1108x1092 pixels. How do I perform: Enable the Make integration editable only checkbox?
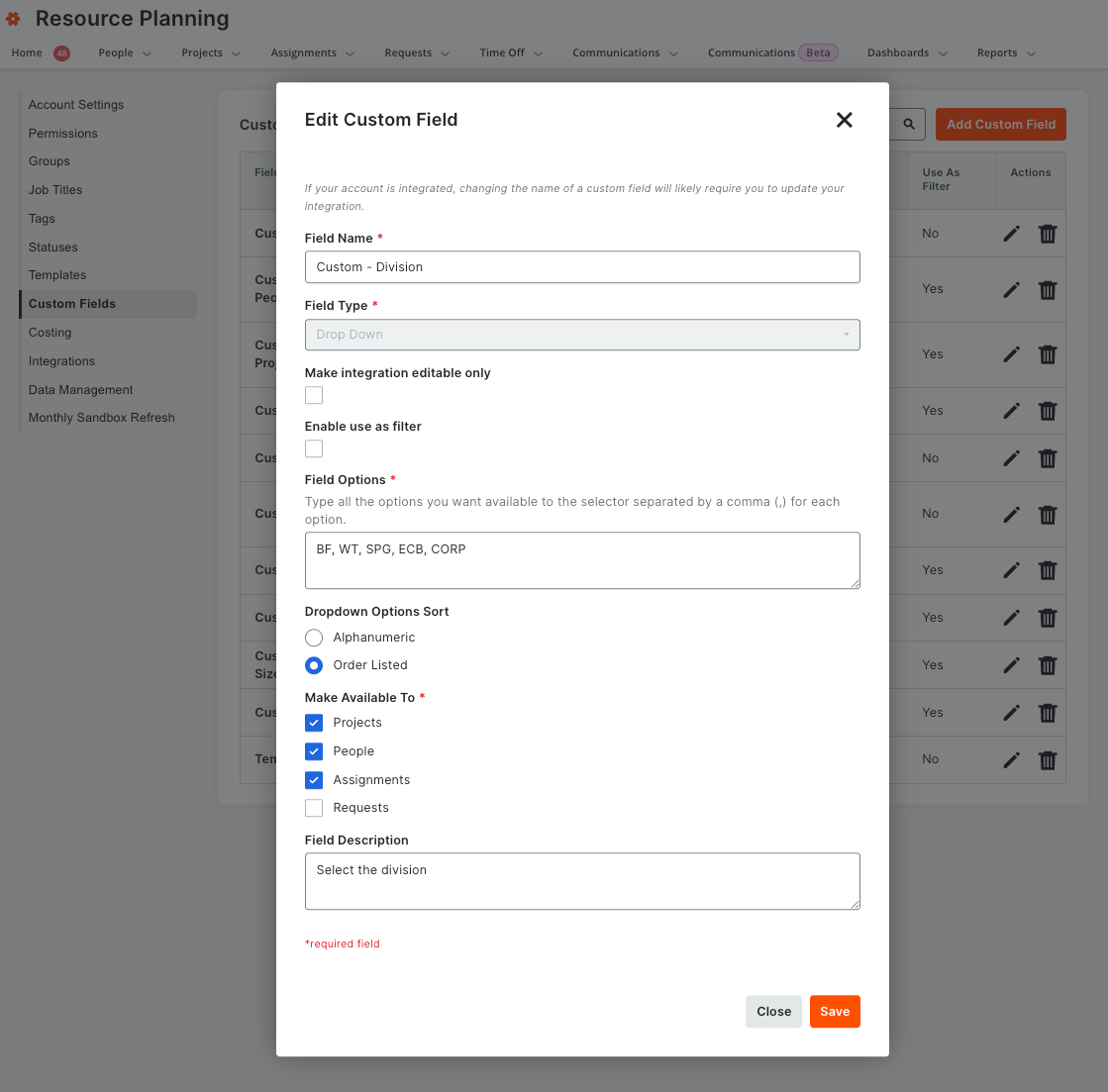(x=314, y=396)
